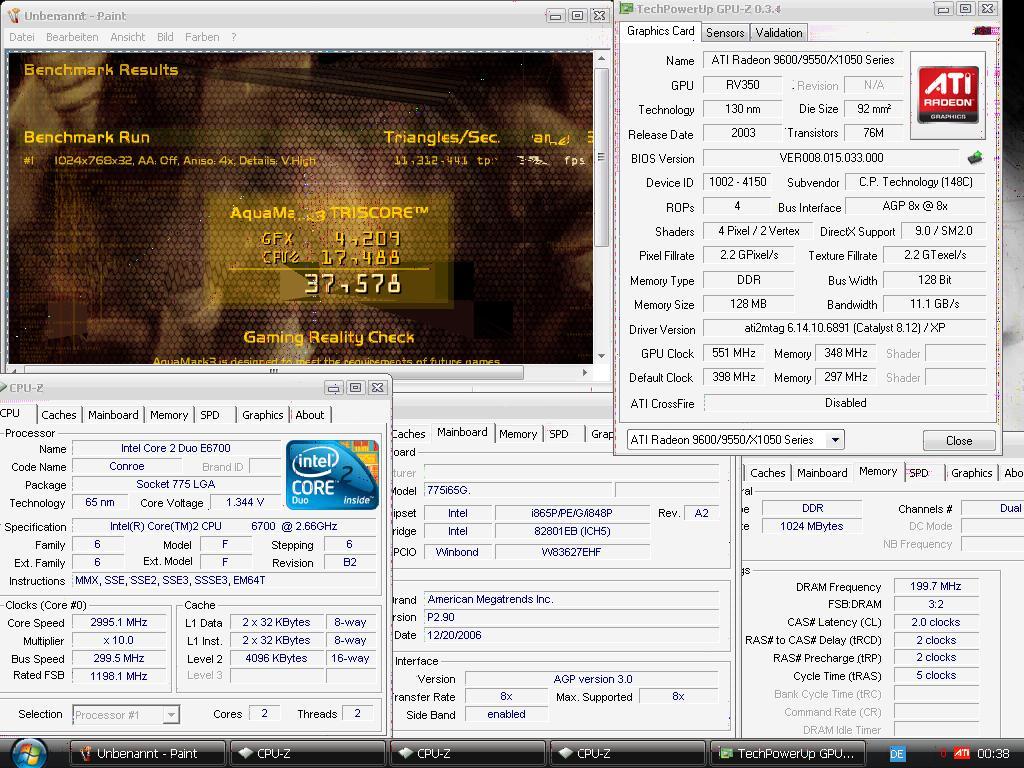Click the Close button in GPU-Z
The image size is (1024, 768).
point(959,440)
